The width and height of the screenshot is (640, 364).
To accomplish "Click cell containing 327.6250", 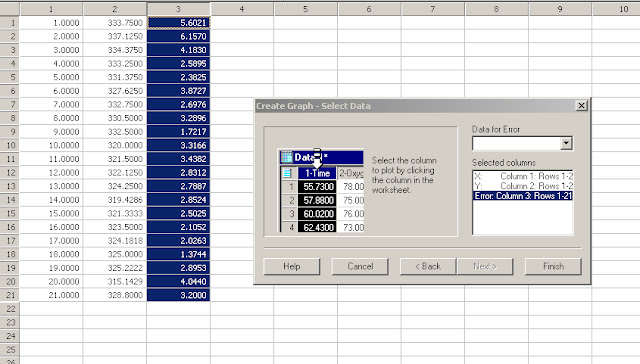I will (x=115, y=91).
